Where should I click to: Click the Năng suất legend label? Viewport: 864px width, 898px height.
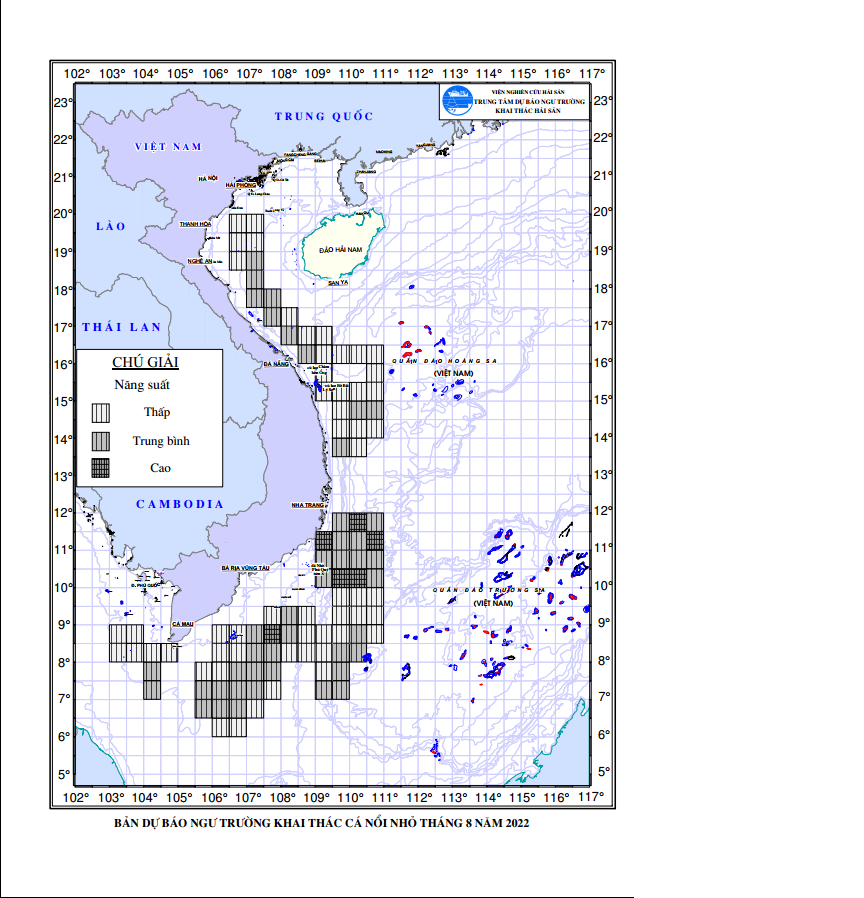coord(142,385)
